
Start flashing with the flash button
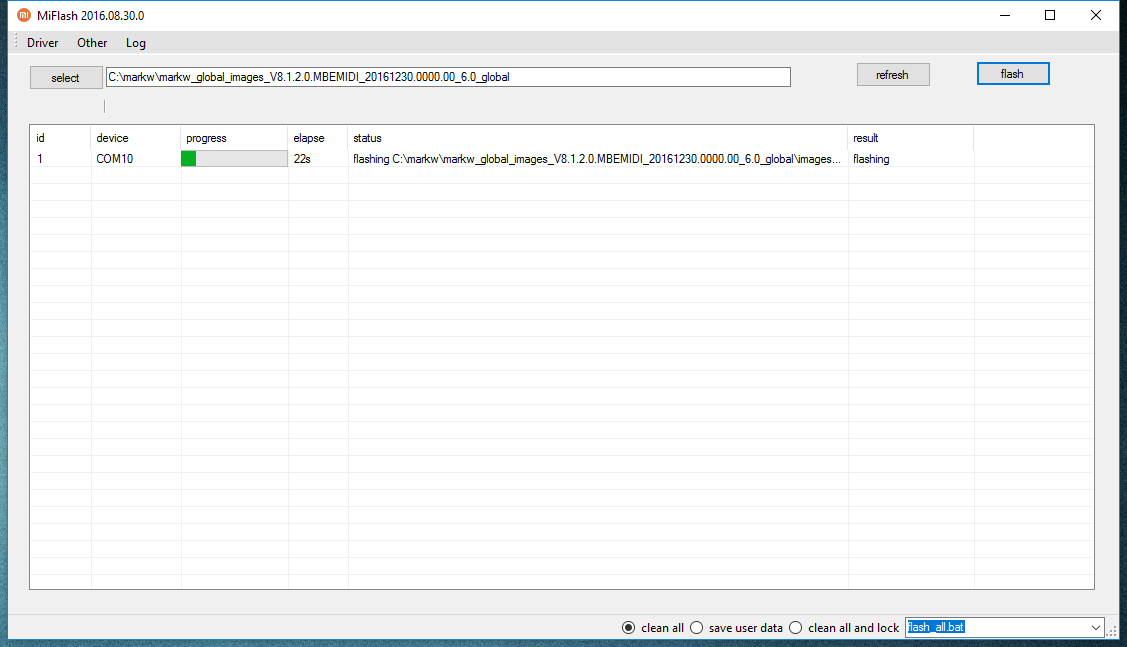[1013, 74]
